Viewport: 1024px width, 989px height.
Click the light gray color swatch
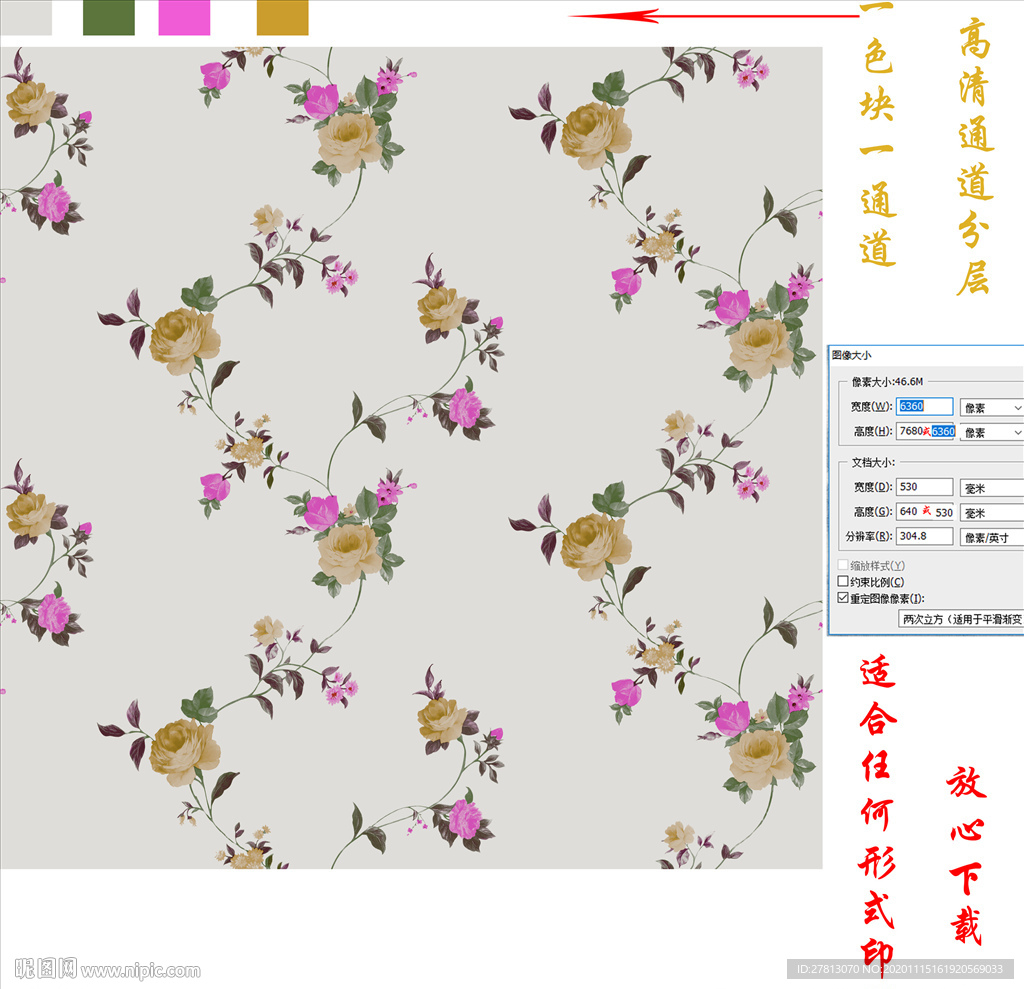pyautogui.click(x=25, y=17)
